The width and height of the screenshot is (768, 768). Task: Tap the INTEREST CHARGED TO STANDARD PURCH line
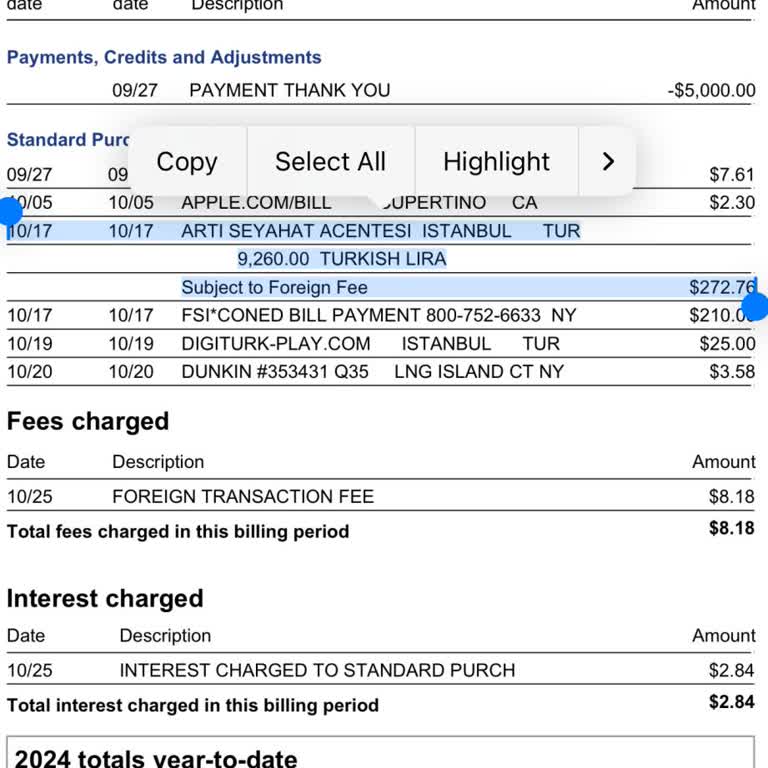(317, 670)
